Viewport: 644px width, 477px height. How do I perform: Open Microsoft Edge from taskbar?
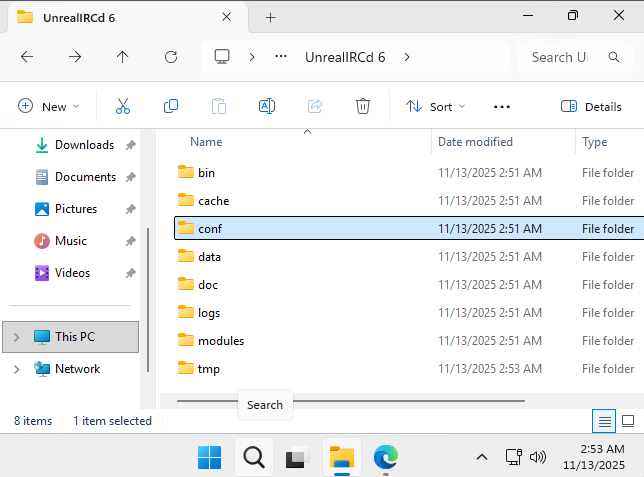386,458
